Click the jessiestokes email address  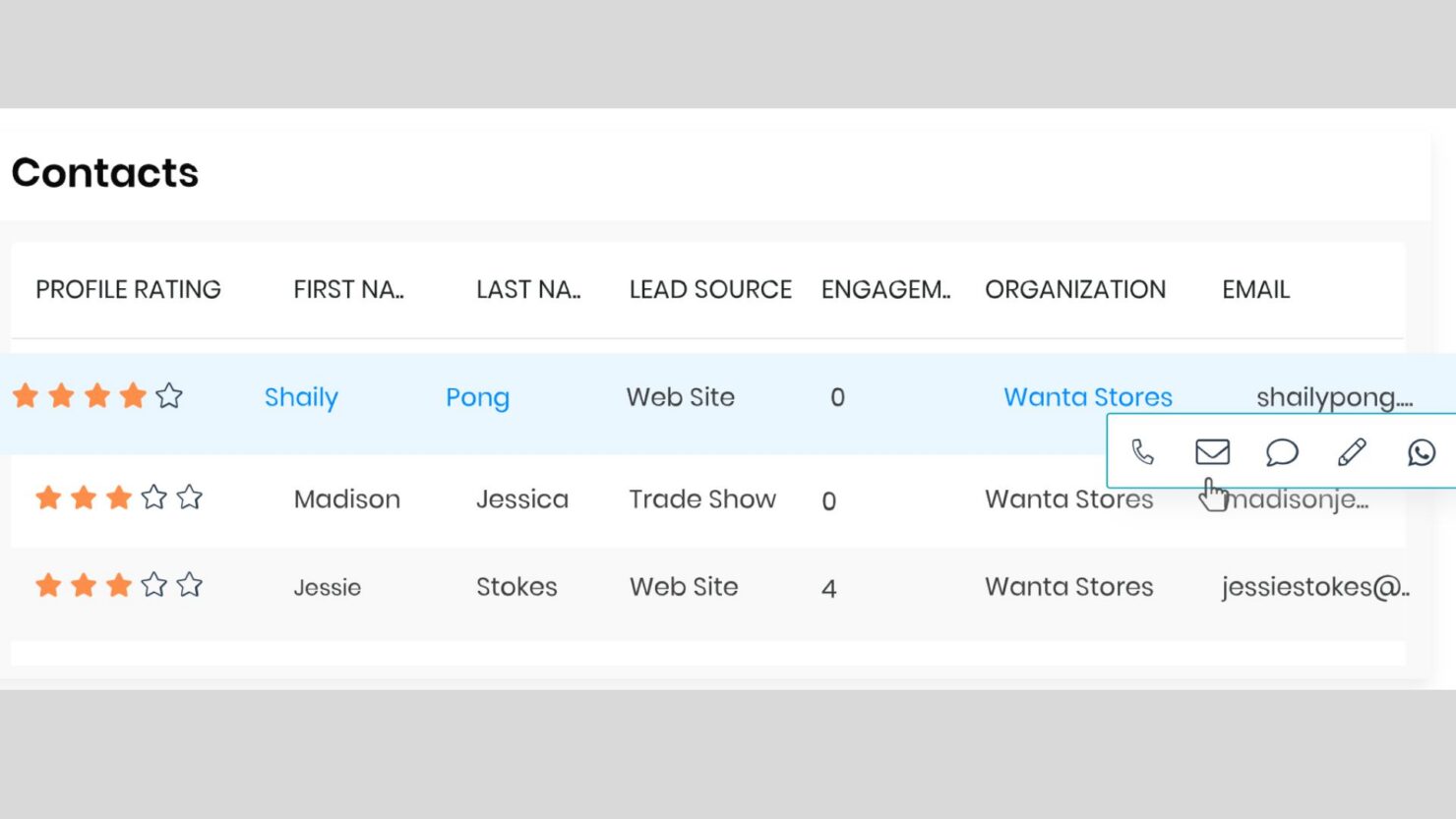[1313, 586]
